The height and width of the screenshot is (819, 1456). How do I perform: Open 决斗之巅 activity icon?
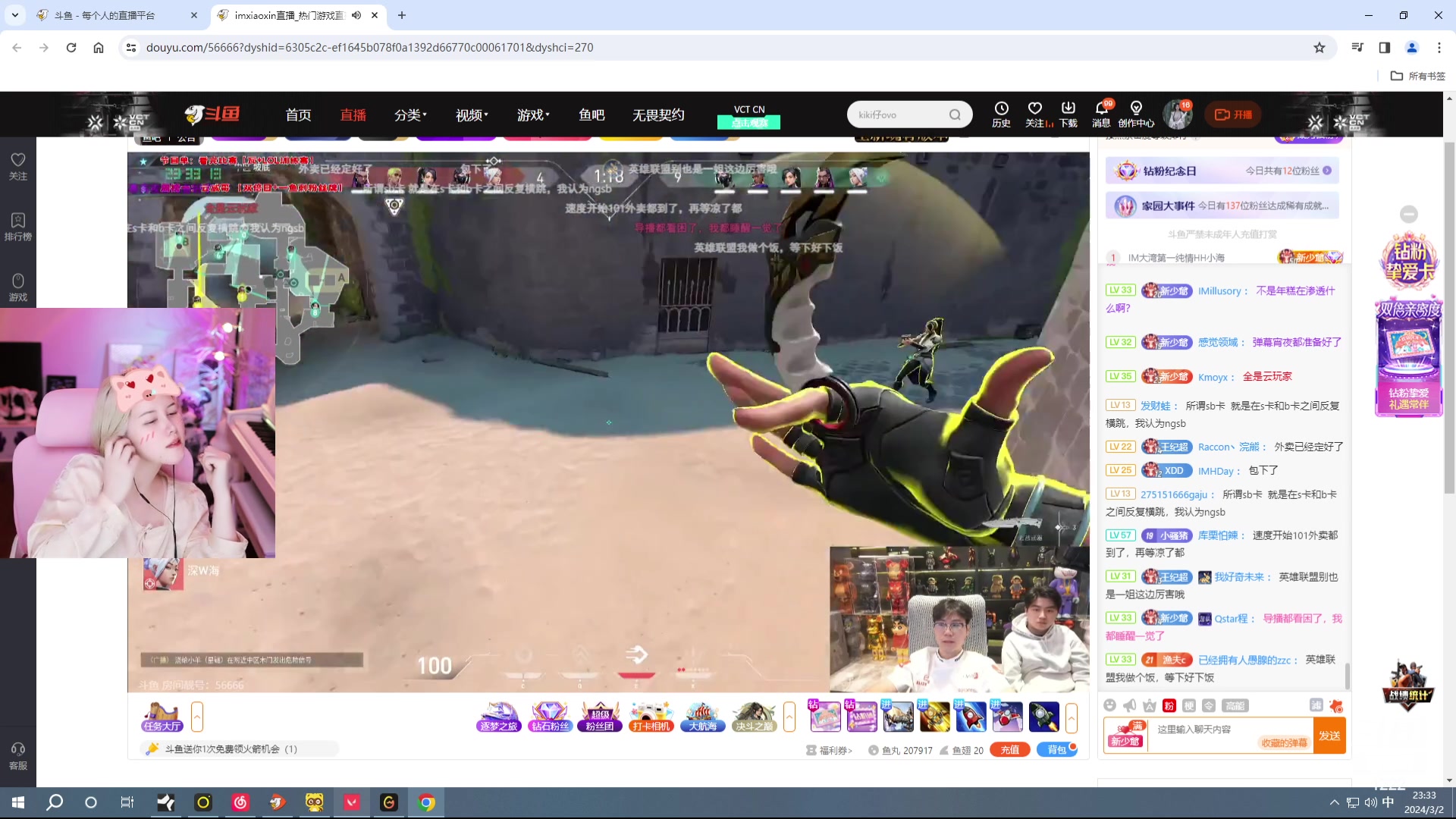pyautogui.click(x=754, y=717)
